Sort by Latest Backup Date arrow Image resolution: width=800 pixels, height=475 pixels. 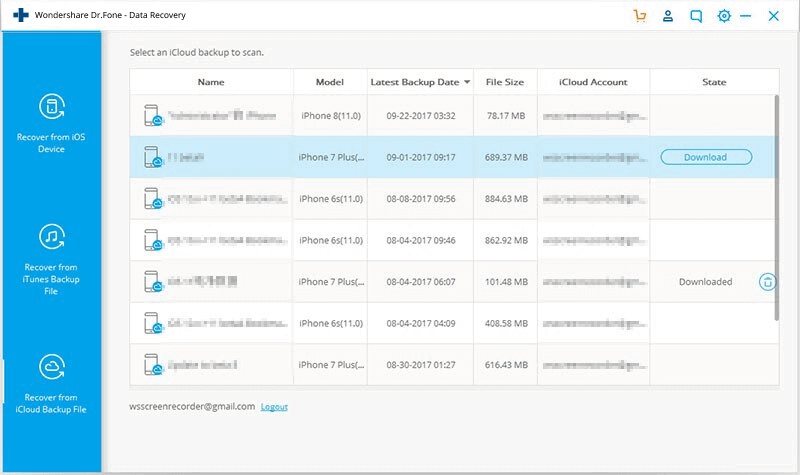coord(467,82)
